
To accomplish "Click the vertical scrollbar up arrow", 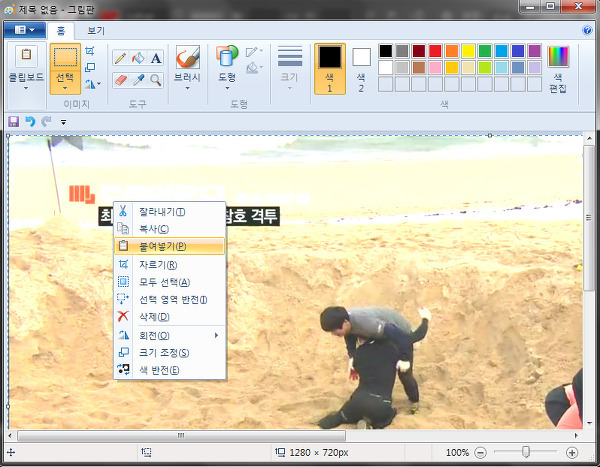I will pos(589,138).
